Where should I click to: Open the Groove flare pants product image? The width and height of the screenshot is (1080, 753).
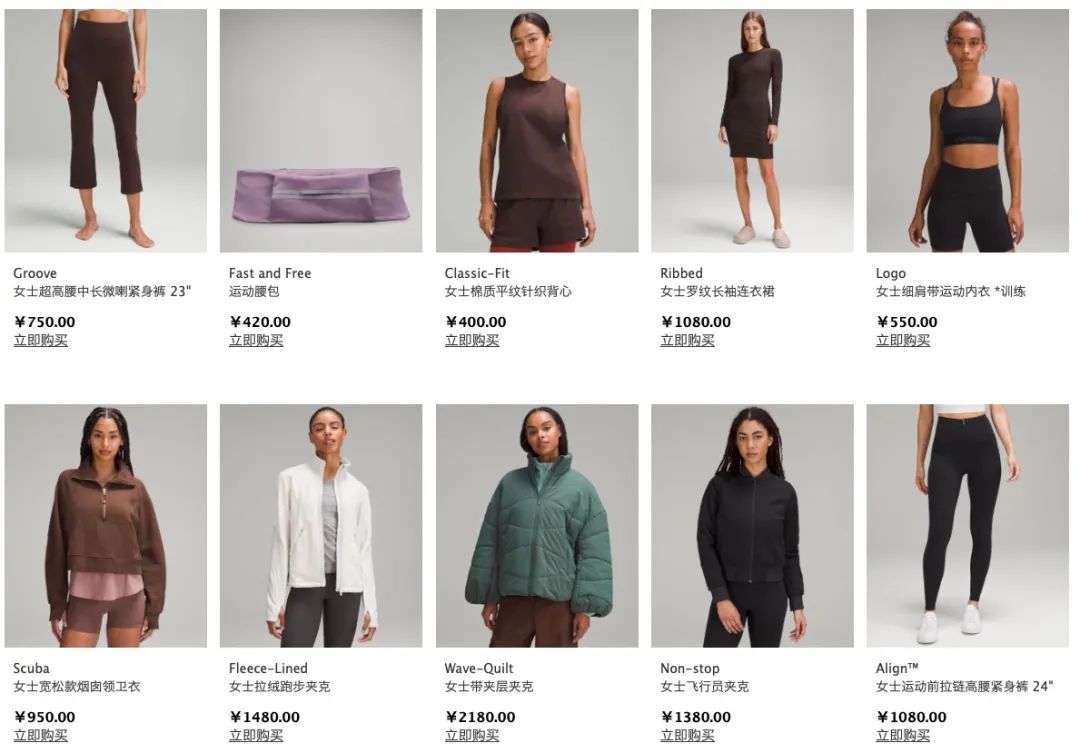point(105,130)
